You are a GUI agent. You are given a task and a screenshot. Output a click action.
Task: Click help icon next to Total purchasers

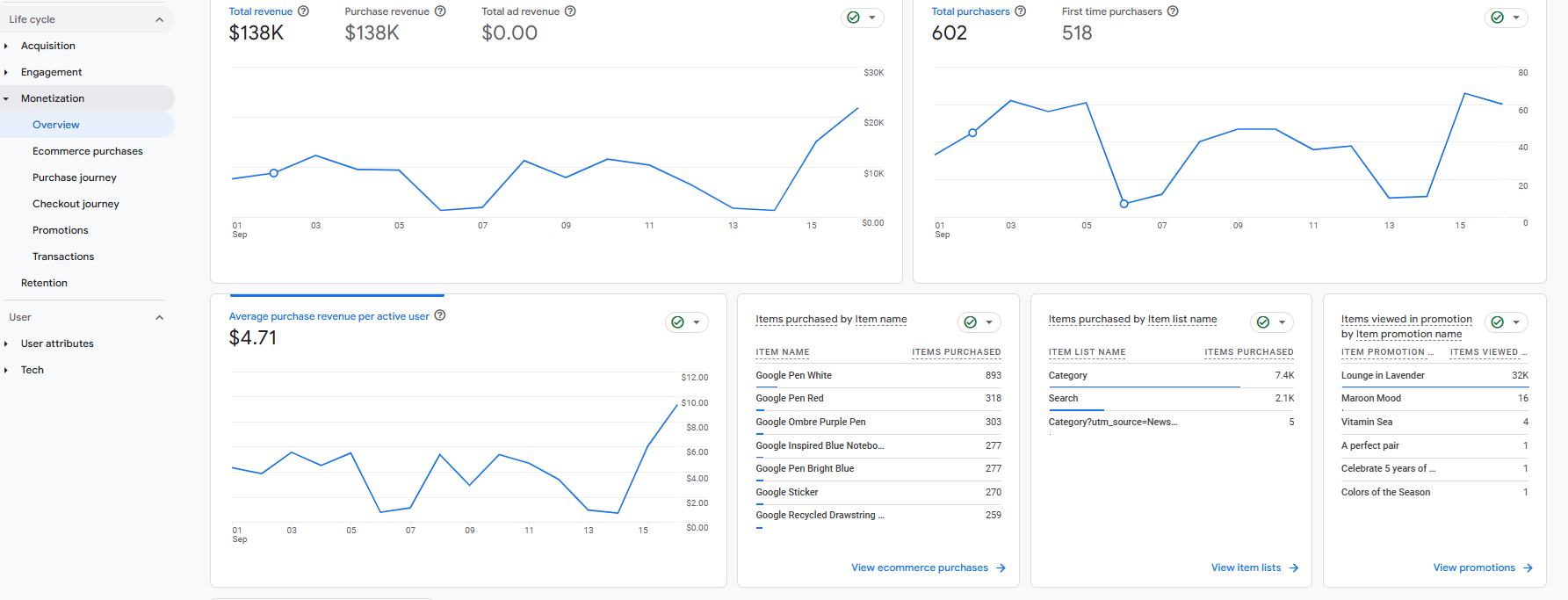coord(1021,11)
